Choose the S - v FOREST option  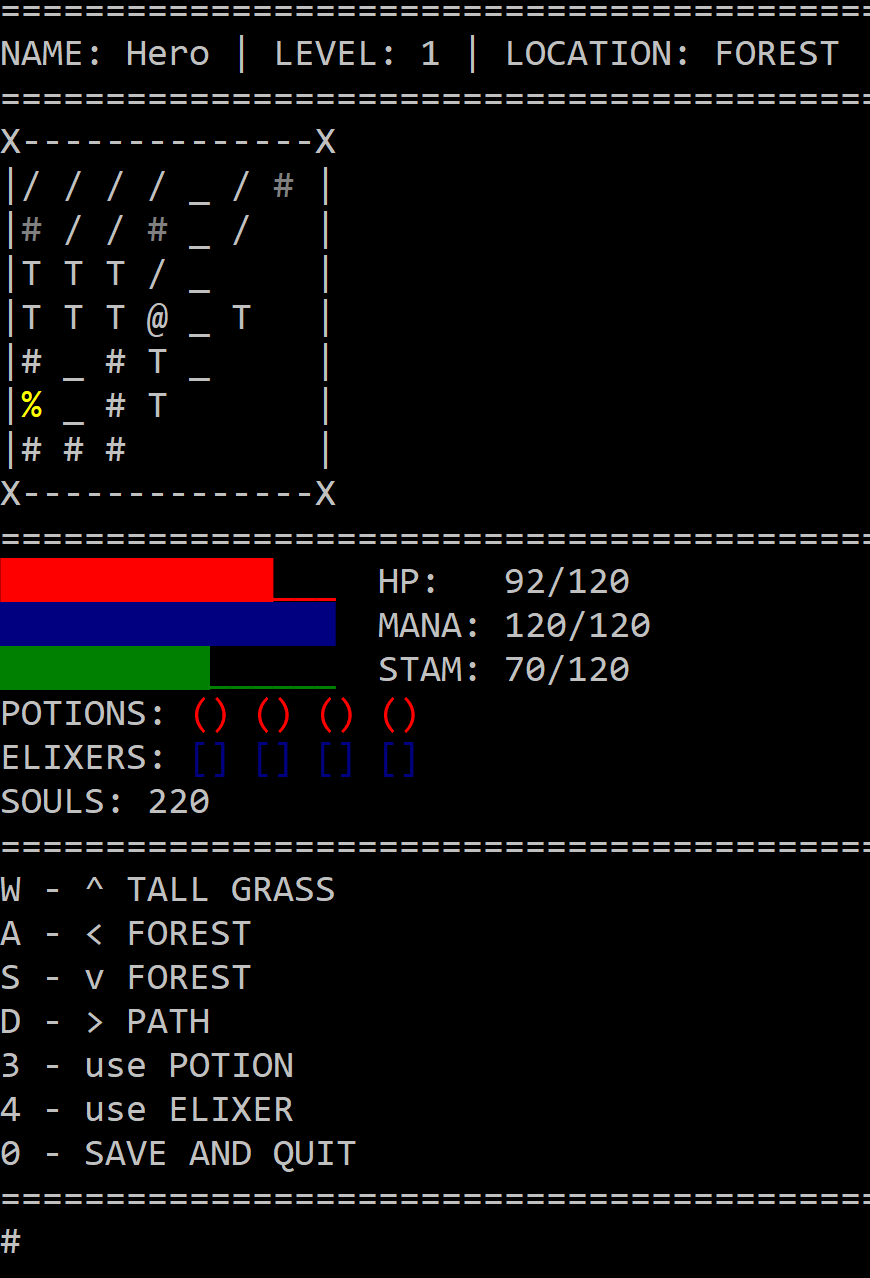[126, 978]
